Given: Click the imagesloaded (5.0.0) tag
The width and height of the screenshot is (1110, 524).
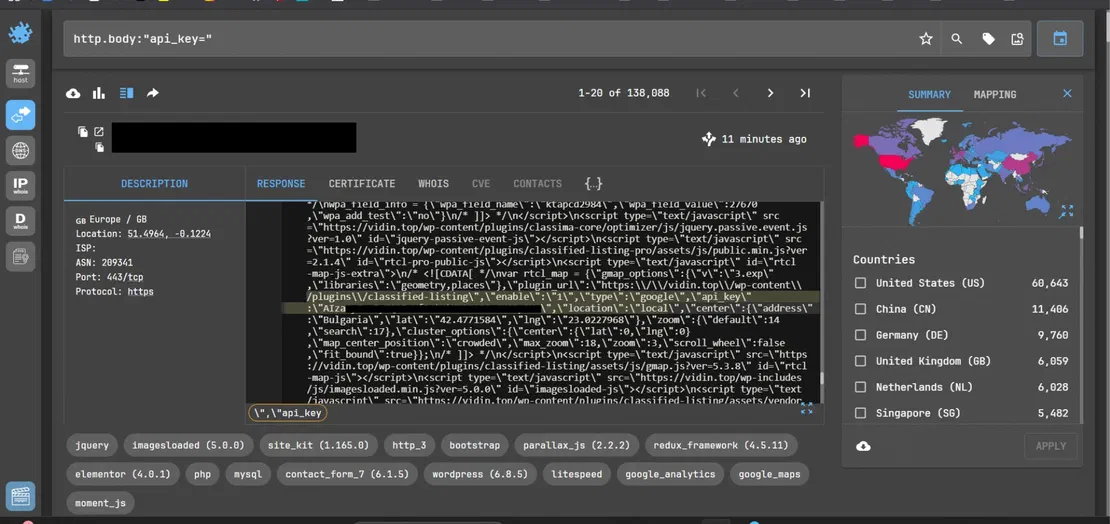Looking at the screenshot, I should [188, 445].
